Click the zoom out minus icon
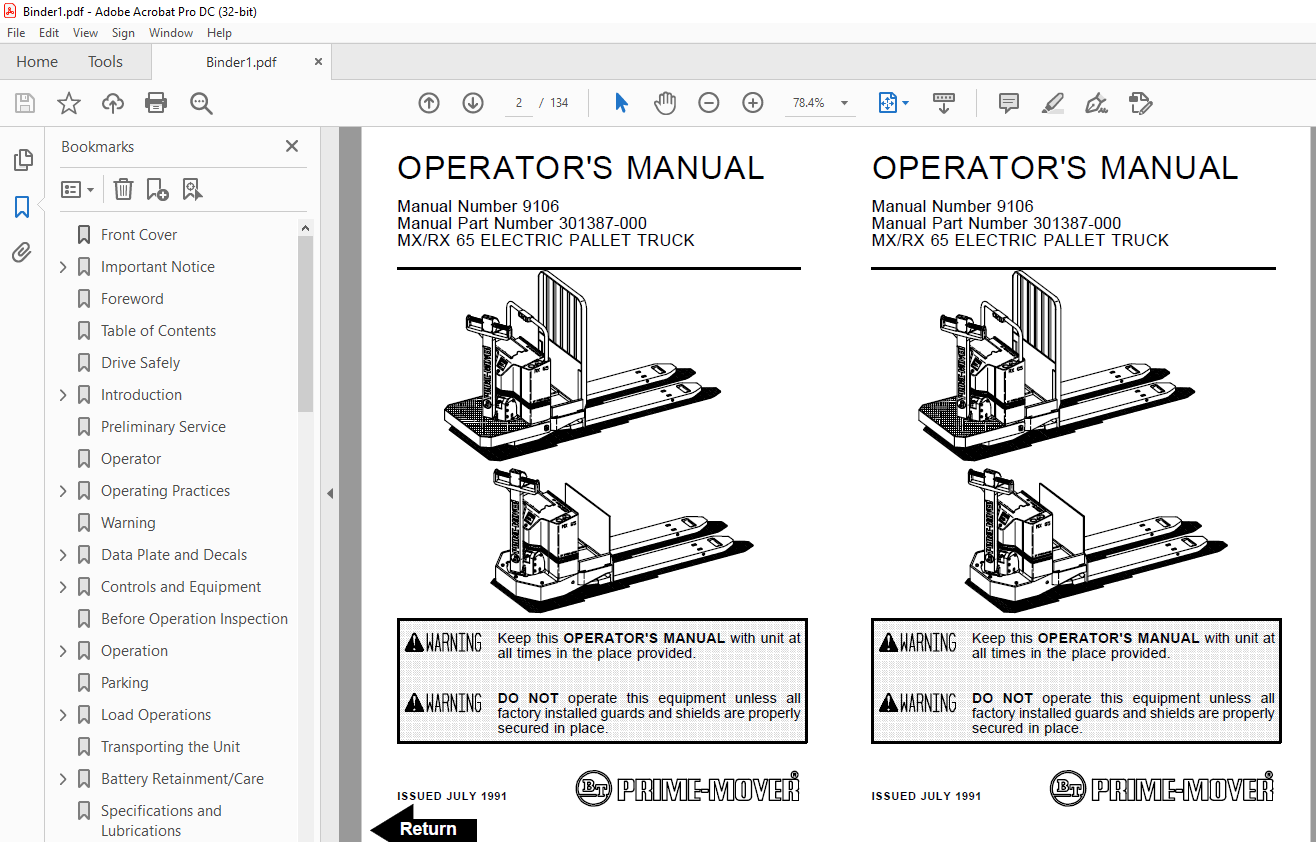The width and height of the screenshot is (1316, 842). click(x=709, y=103)
